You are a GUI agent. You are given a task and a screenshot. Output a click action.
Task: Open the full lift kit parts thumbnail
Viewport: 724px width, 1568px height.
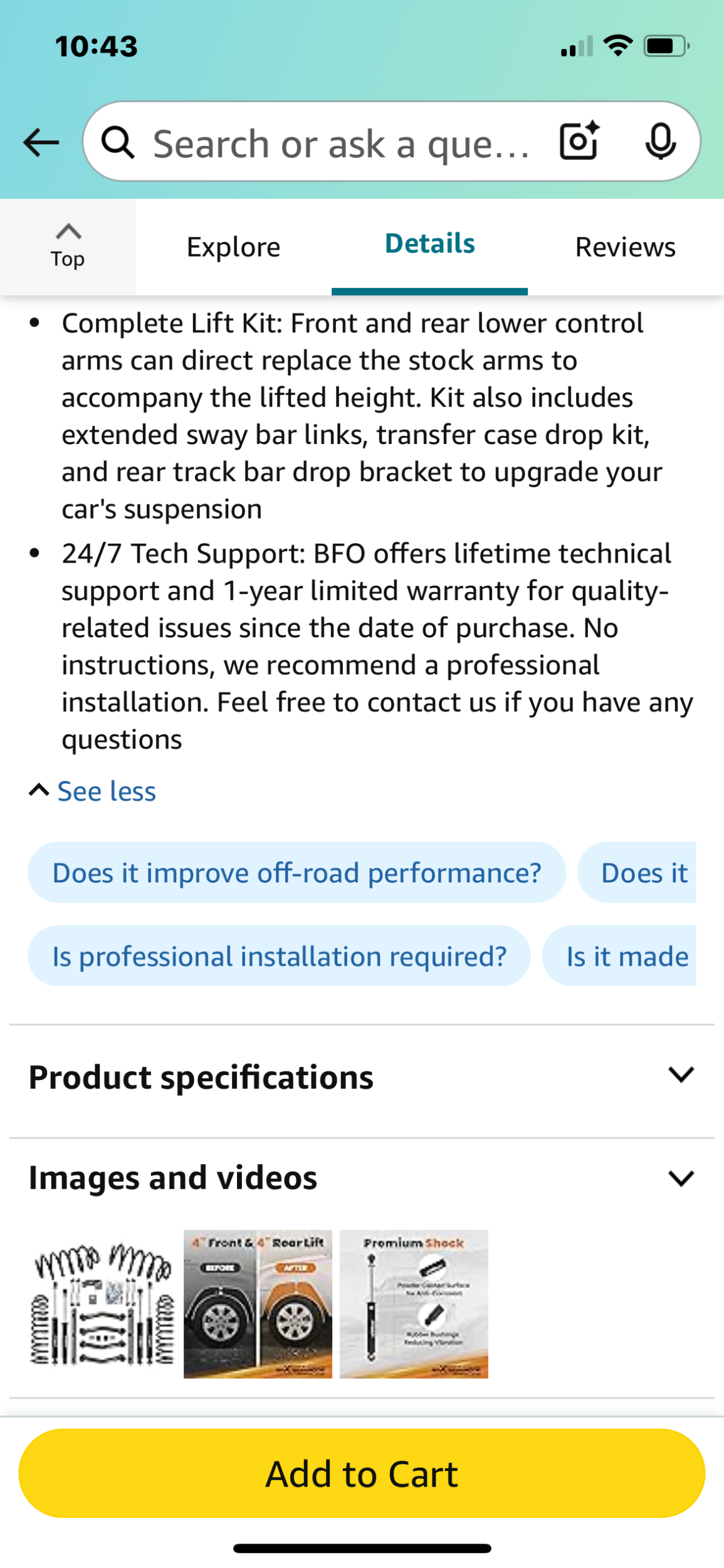coord(102,1303)
